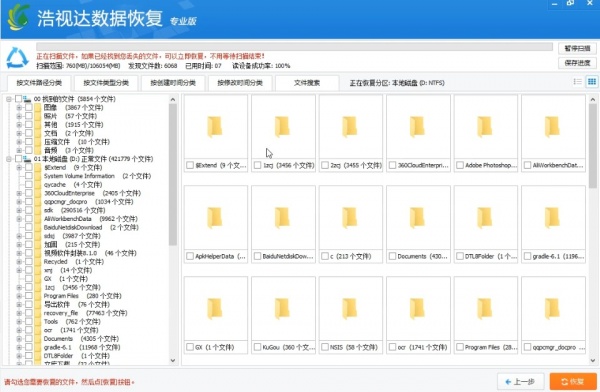This screenshot has width=600, height=392.
Task: Click the grid panel scroll-down arrow
Action: click(x=593, y=360)
